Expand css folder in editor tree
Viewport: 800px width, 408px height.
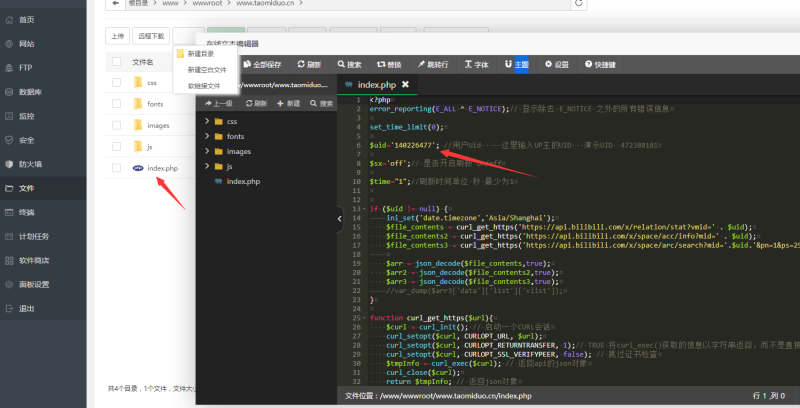point(207,121)
